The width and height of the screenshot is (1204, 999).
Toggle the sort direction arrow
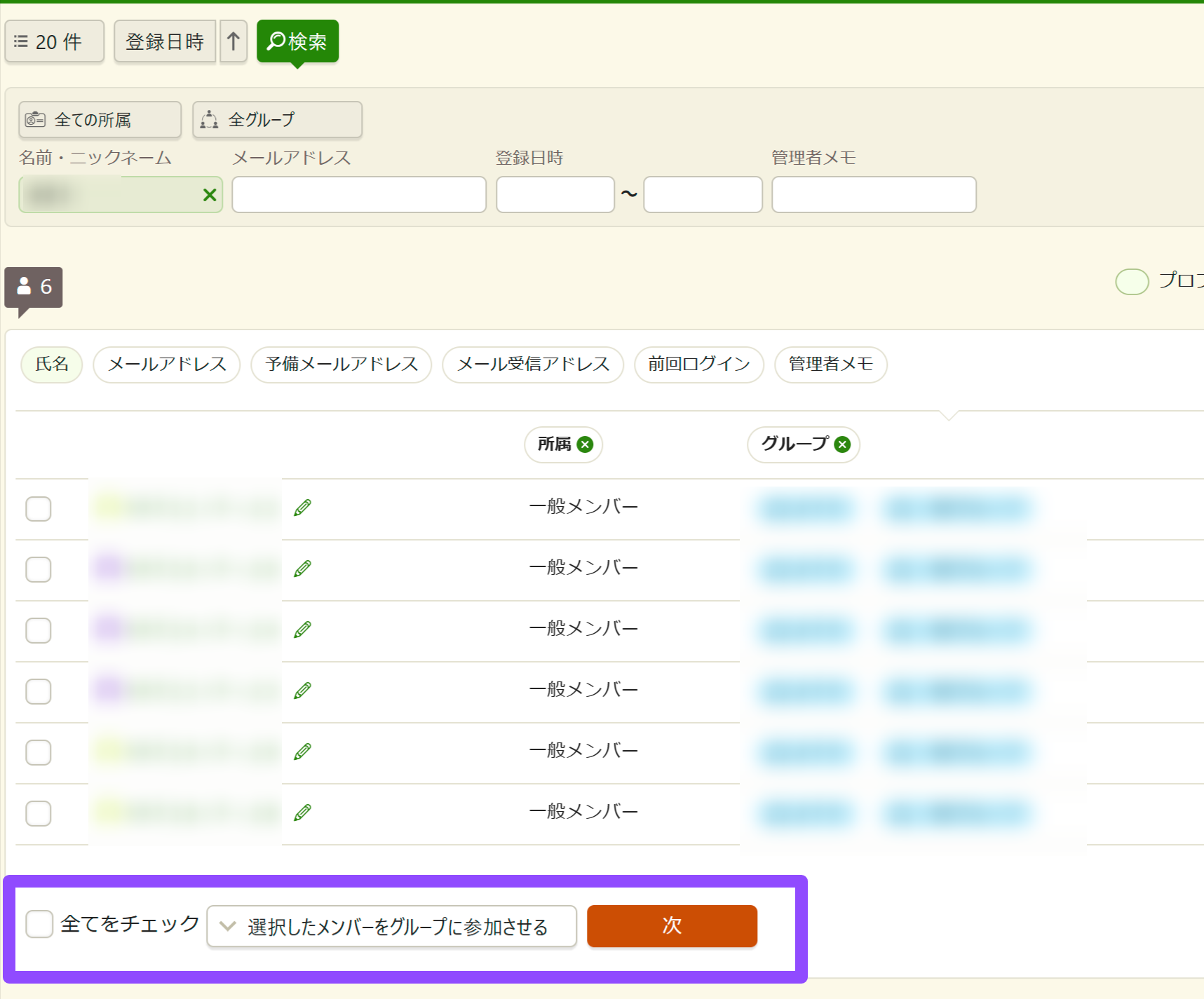[234, 41]
